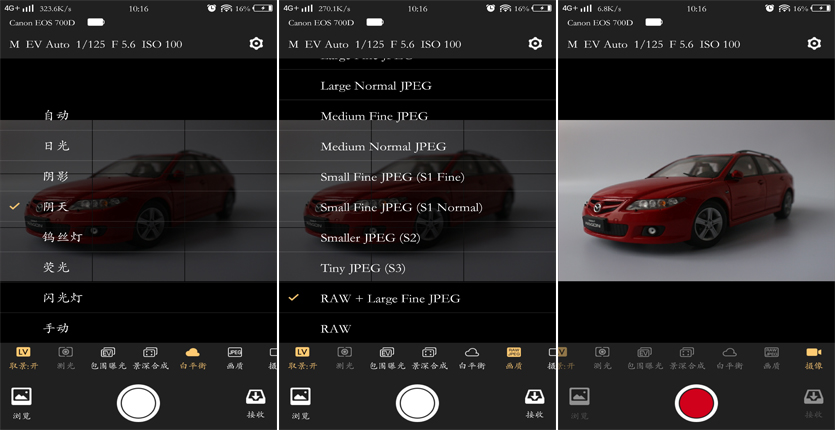The width and height of the screenshot is (835, 430).
Task: Tap F 5.6 aperture on video recording screen
Action: [x=681, y=44]
